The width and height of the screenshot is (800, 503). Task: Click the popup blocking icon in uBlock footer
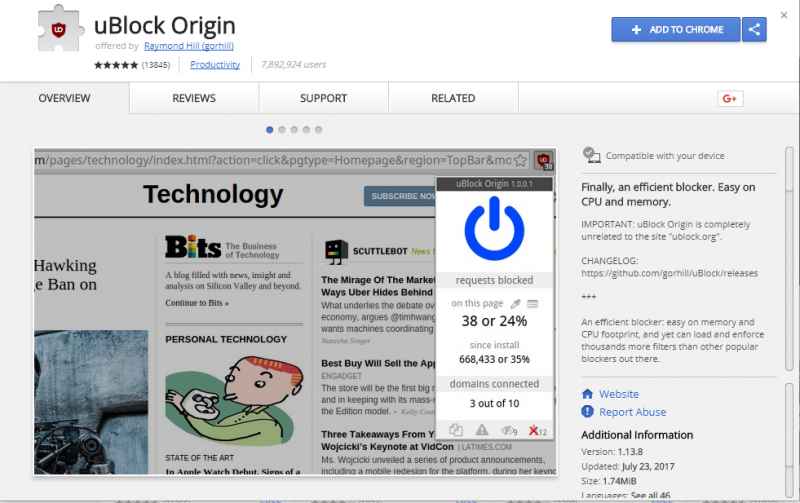click(456, 430)
